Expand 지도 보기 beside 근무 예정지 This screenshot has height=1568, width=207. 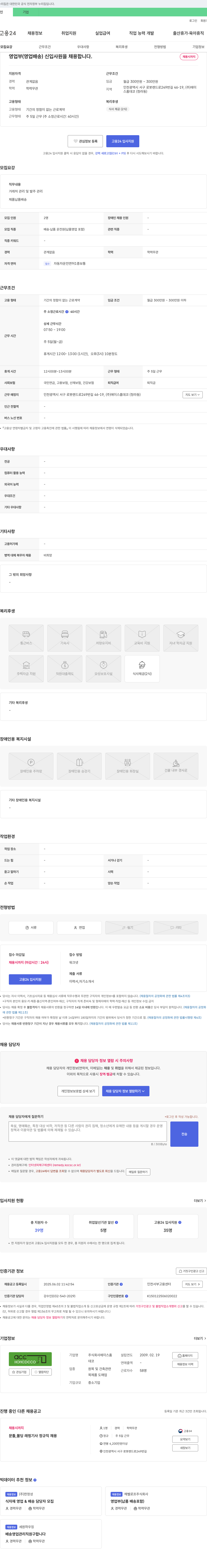tap(192, 395)
